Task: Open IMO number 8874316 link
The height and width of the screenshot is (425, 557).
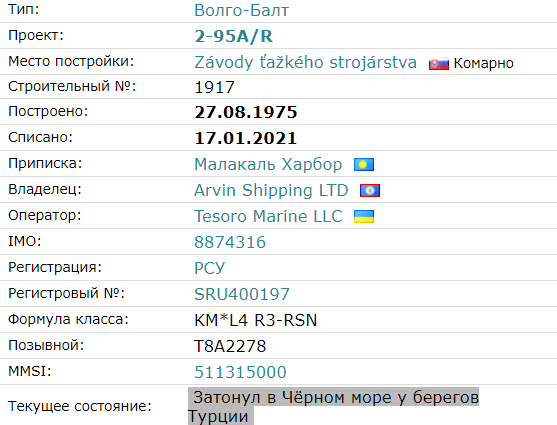Action: (230, 242)
